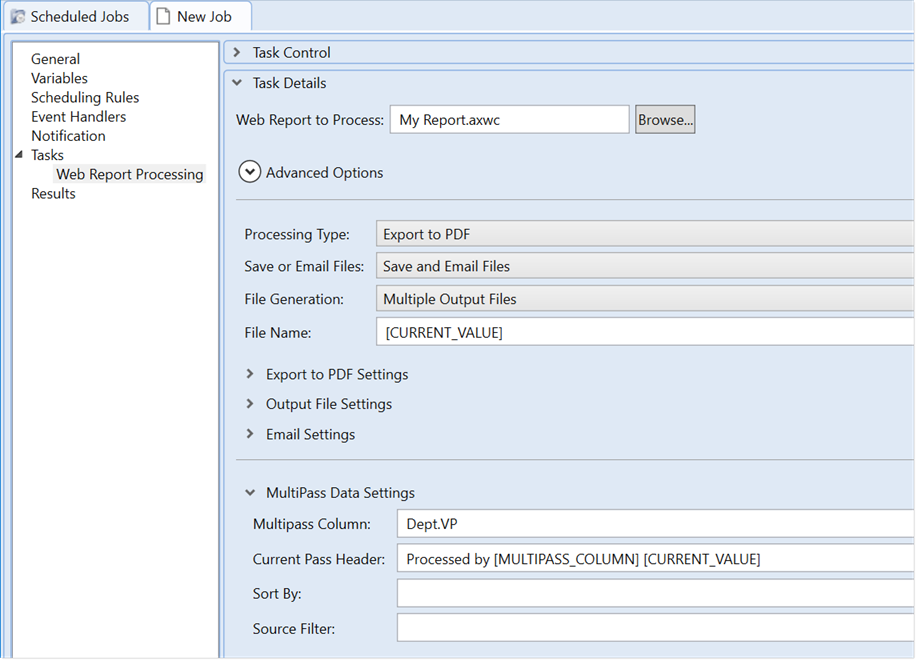Expand Email Settings section
The height and width of the screenshot is (661, 917).
[x=250, y=434]
